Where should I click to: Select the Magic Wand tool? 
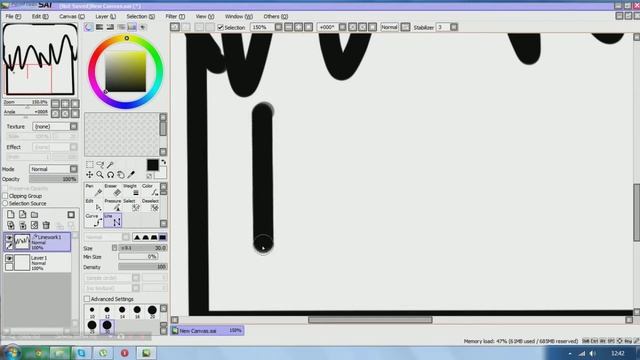[x=110, y=164]
